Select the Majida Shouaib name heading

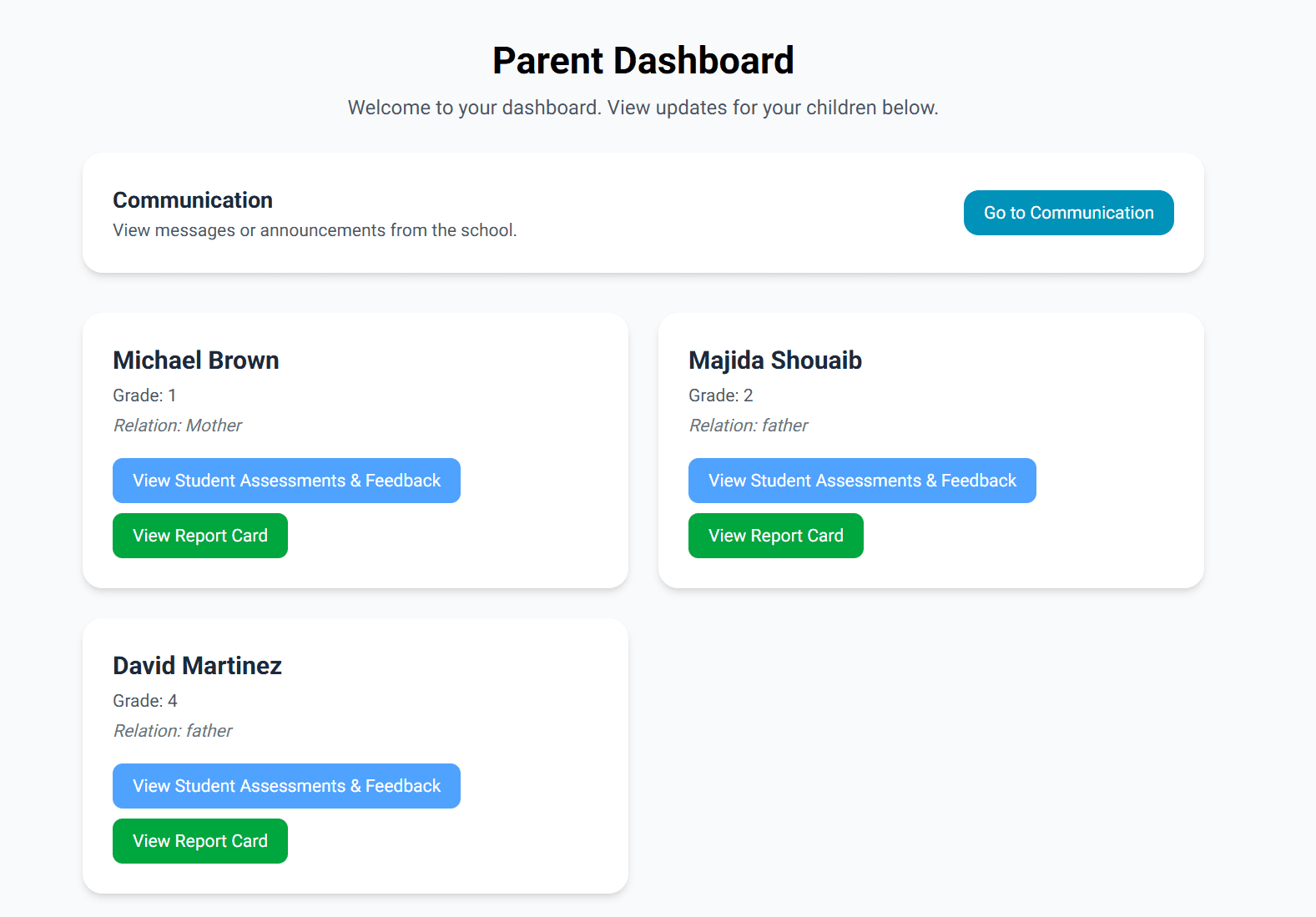tap(775, 360)
